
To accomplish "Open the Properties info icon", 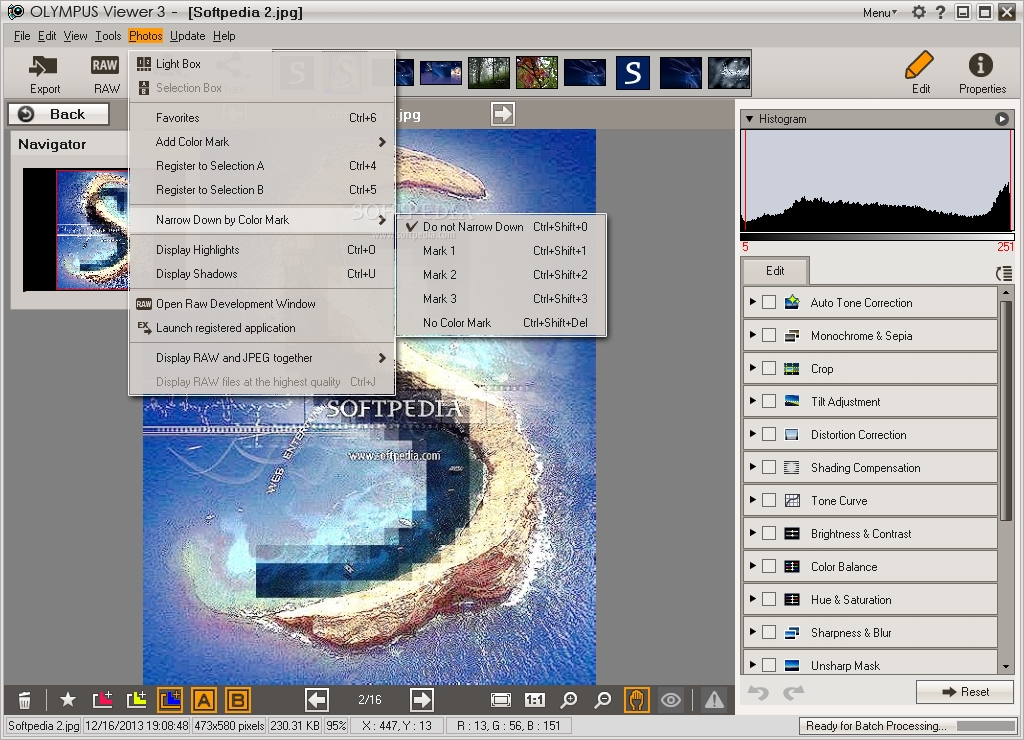I will [x=982, y=72].
